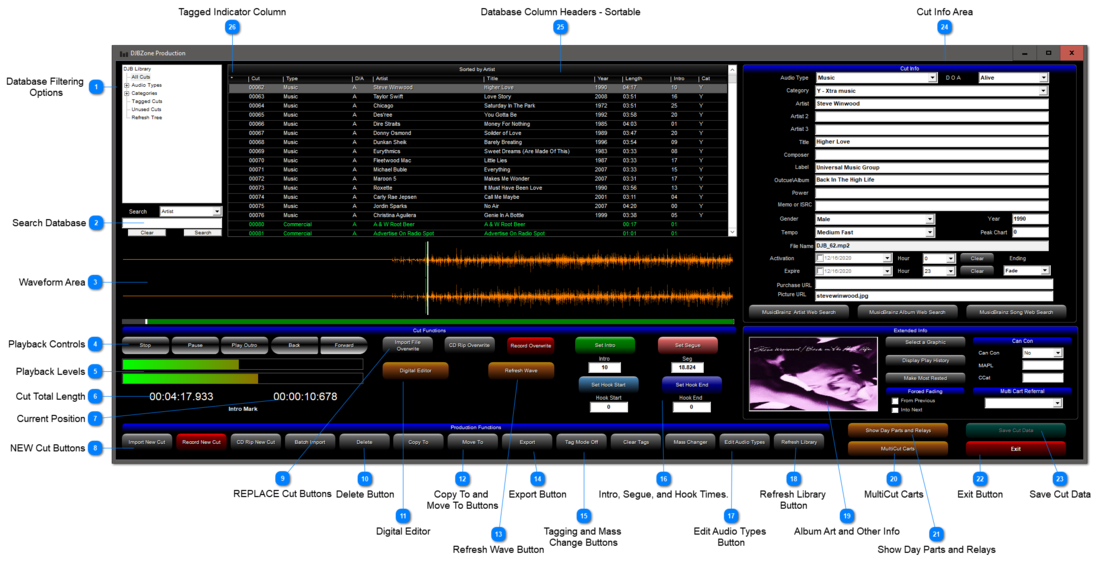The height and width of the screenshot is (563, 1099).
Task: Open the Search field type dropdown showing Artist
Action: pyautogui.click(x=217, y=211)
